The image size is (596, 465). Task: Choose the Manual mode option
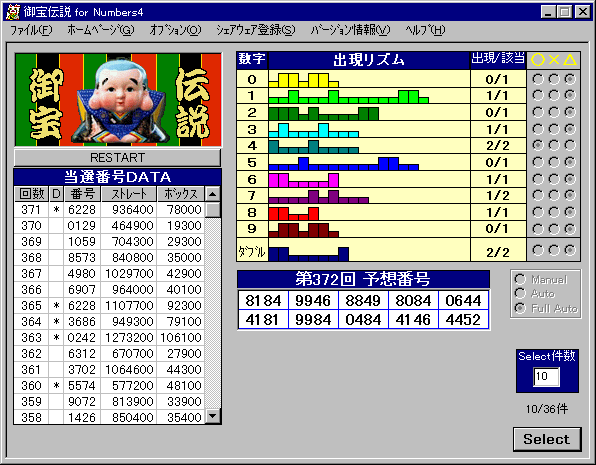tap(541, 279)
